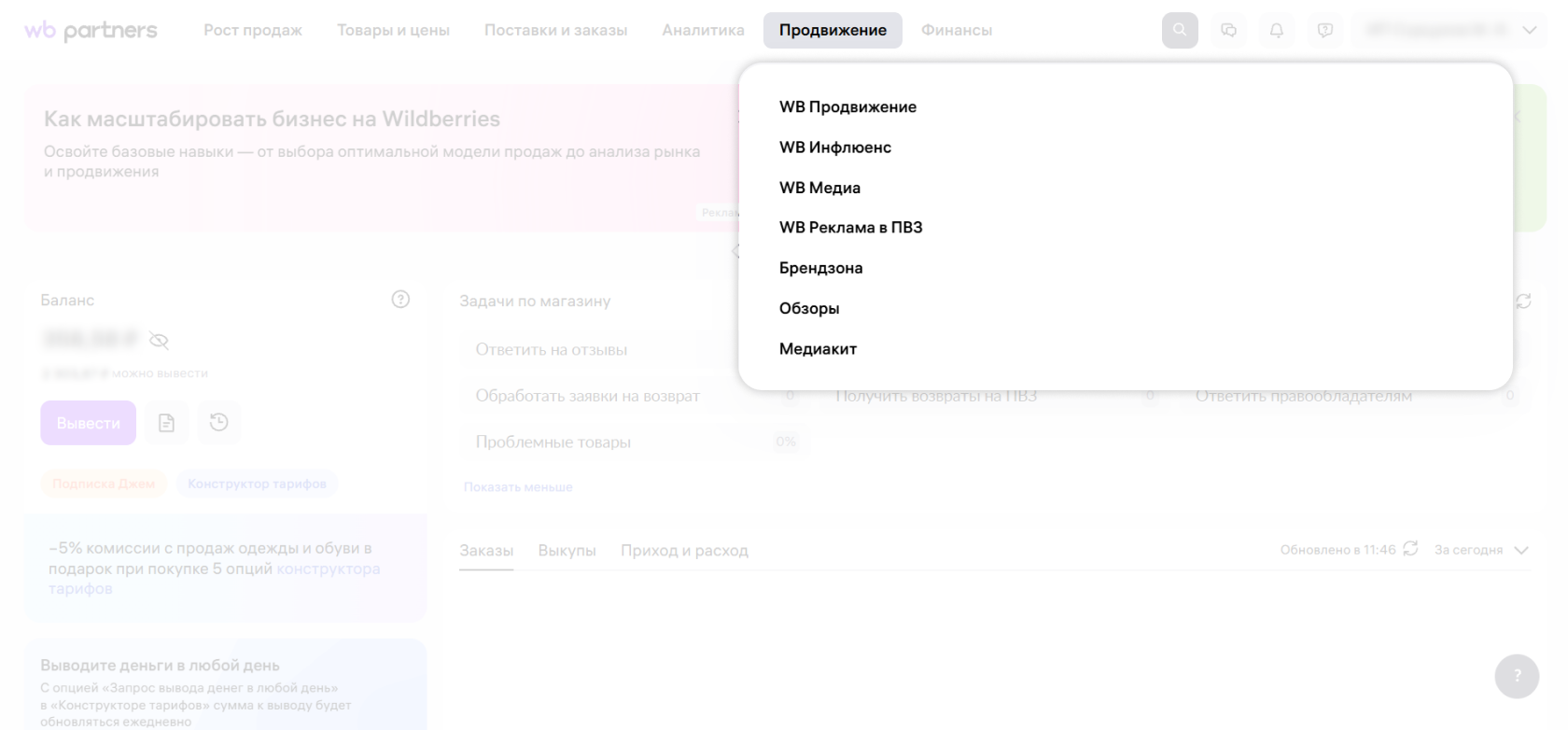Refresh the Задачи по магазину panel
1568x730 pixels.
[x=1523, y=301]
